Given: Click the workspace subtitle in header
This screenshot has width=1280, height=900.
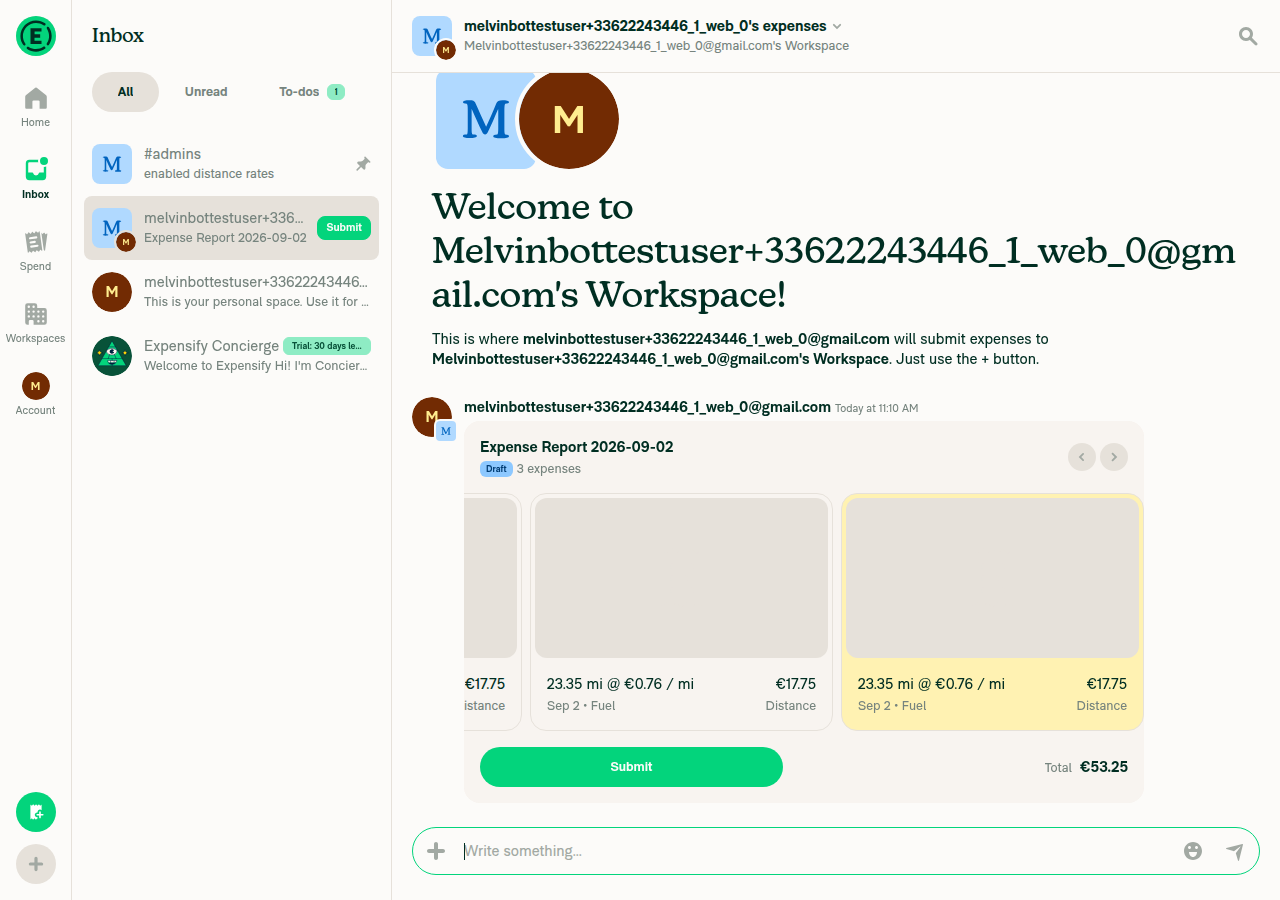Looking at the screenshot, I should (656, 46).
